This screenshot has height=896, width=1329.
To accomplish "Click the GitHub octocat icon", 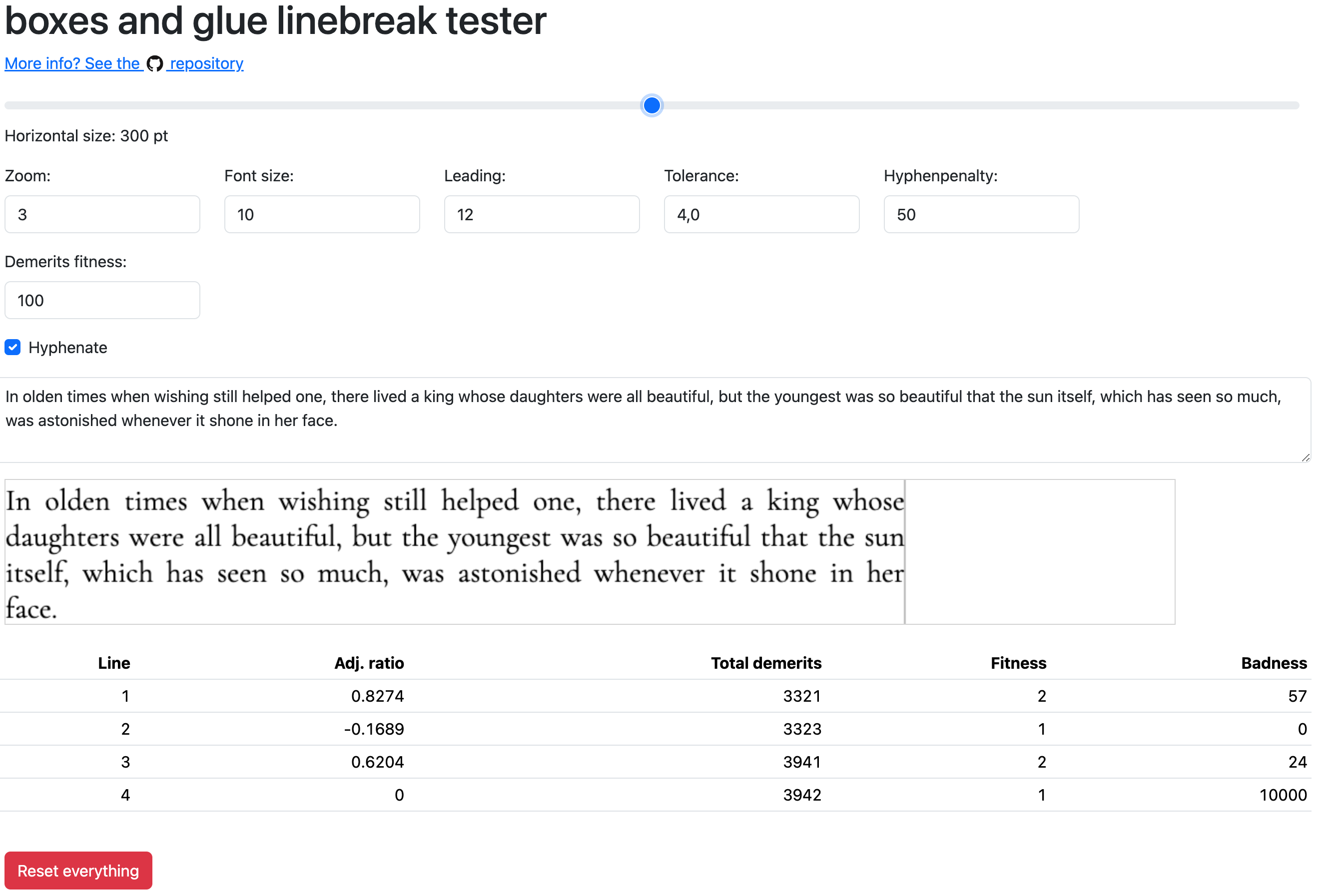I will (x=154, y=63).
